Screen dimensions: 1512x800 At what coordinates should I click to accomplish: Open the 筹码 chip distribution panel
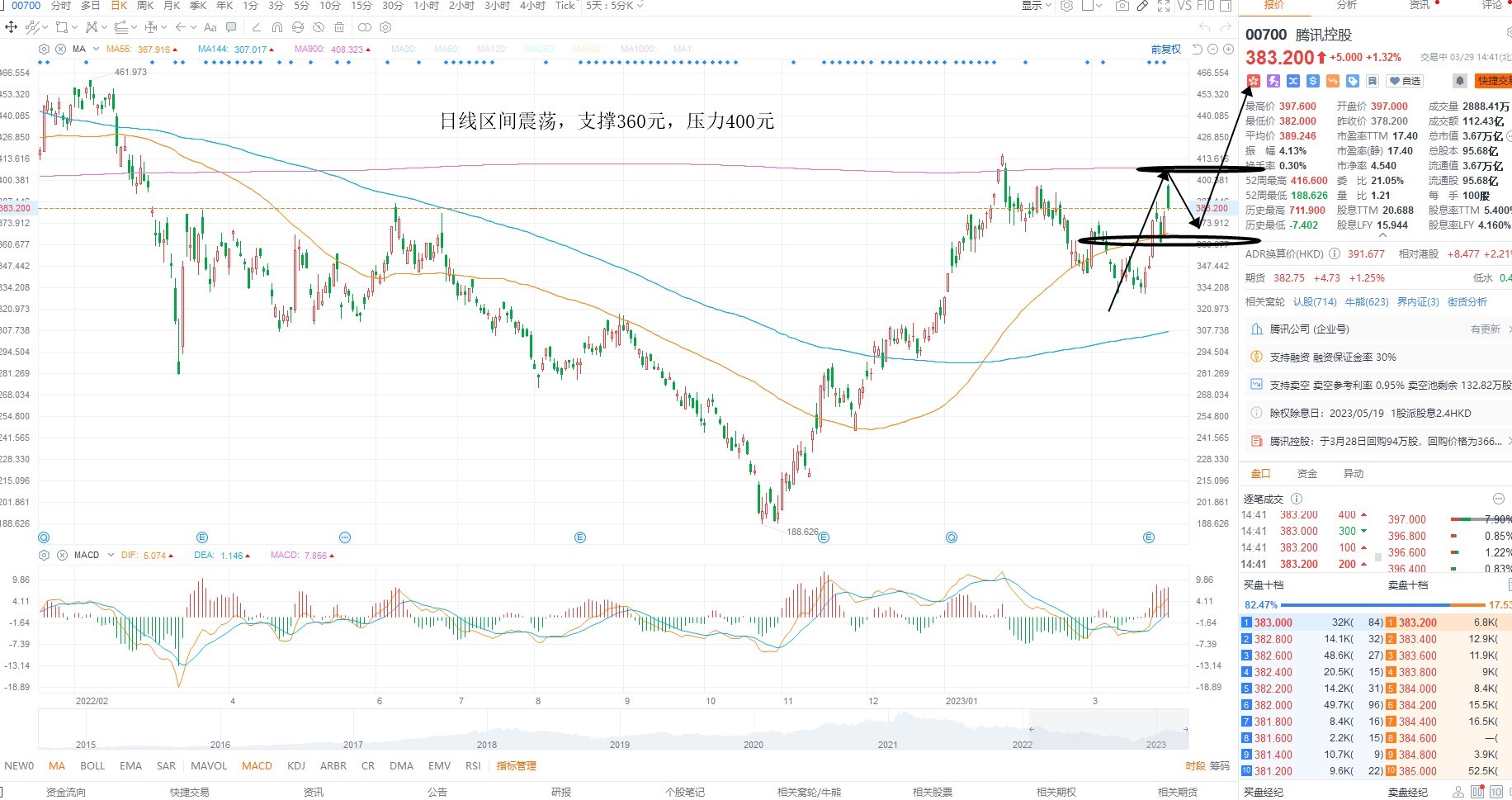tap(1220, 766)
